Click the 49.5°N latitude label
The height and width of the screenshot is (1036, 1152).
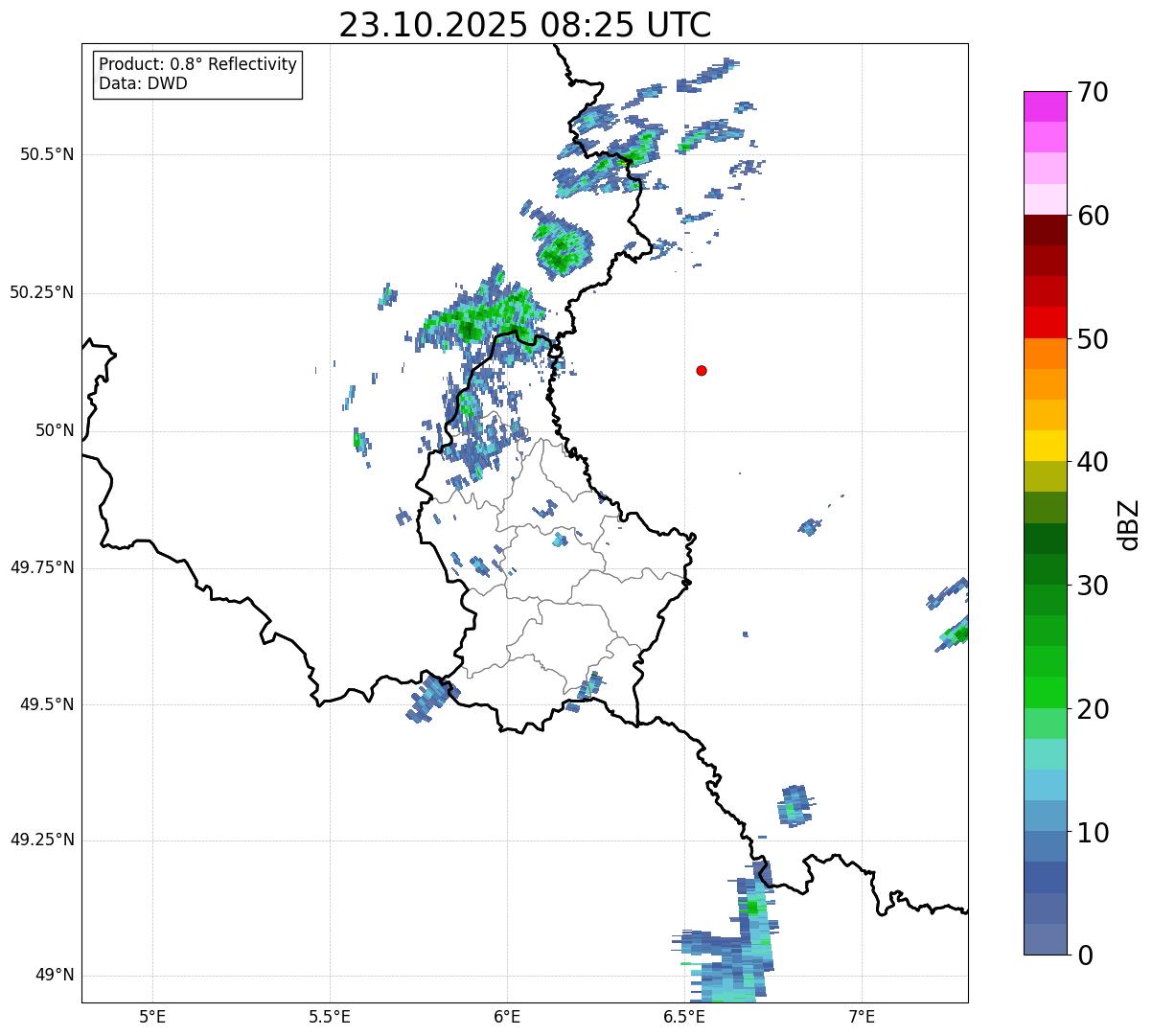[x=47, y=704]
